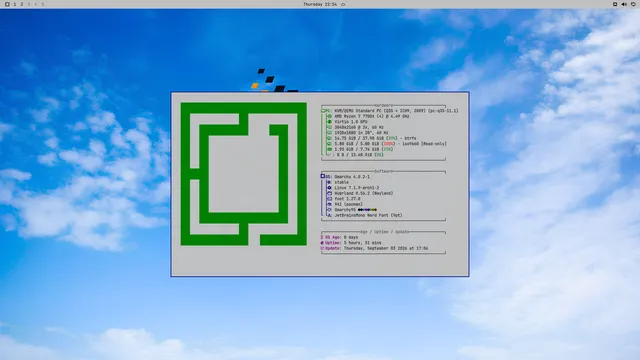This screenshot has height=360, width=640.
Task: Open the Omarchy menu icon in top bar
Action: [7, 4]
